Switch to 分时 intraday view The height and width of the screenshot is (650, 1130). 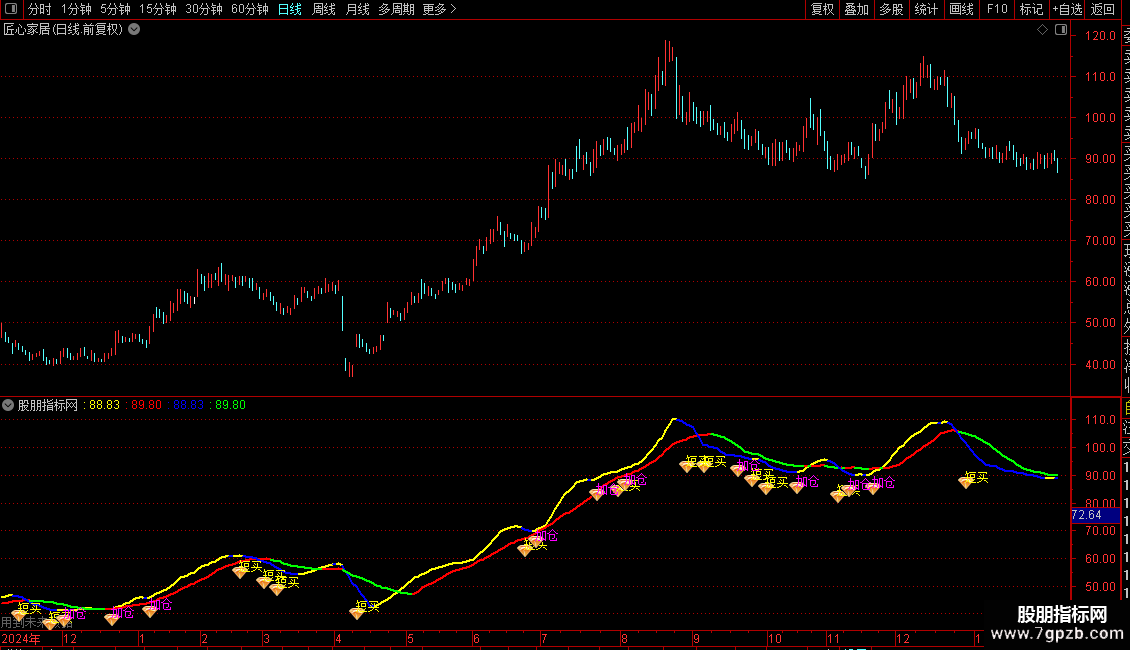(x=39, y=9)
